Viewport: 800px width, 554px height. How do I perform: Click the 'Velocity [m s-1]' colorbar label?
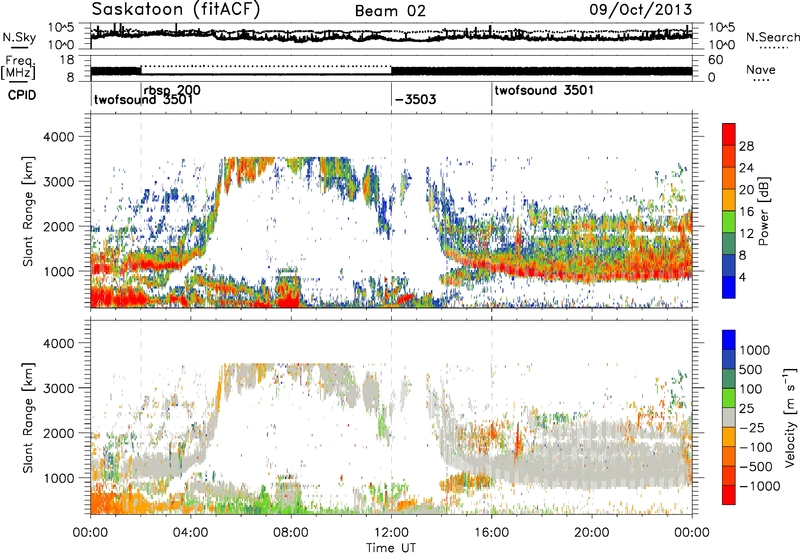790,418
